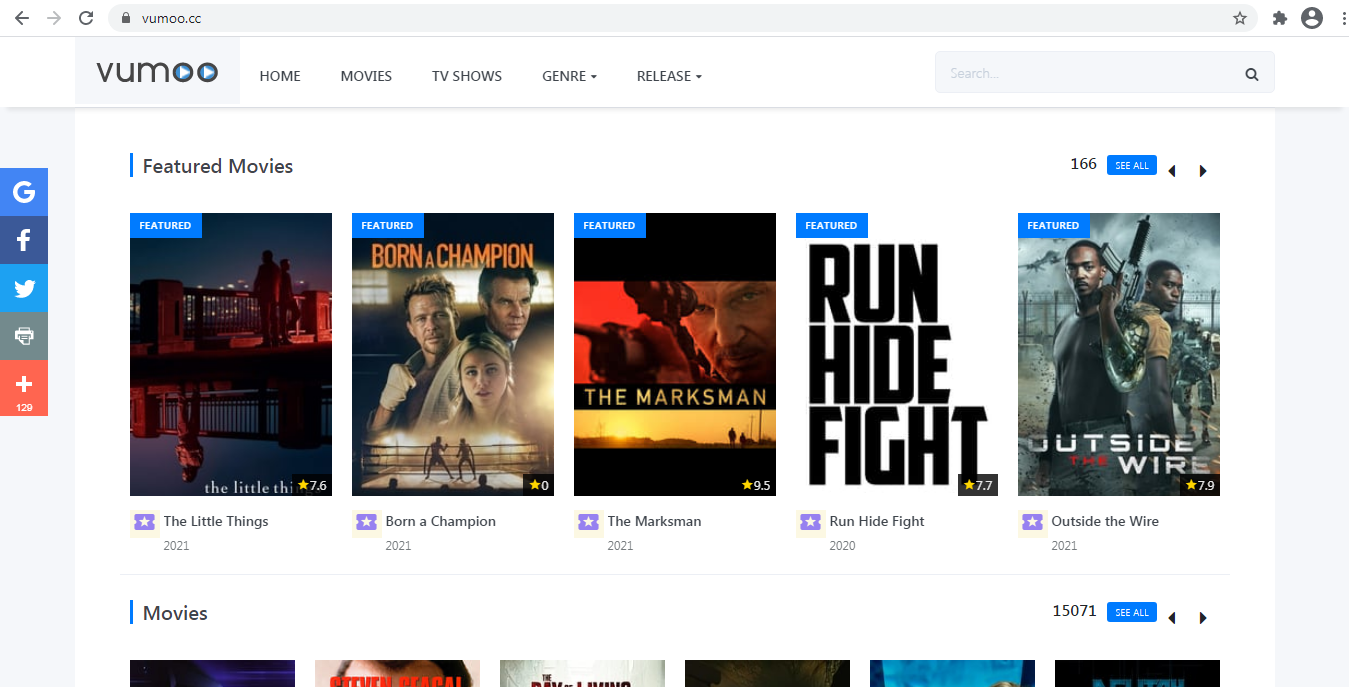
Task: Click the 166 featured count
Action: [x=1083, y=164]
